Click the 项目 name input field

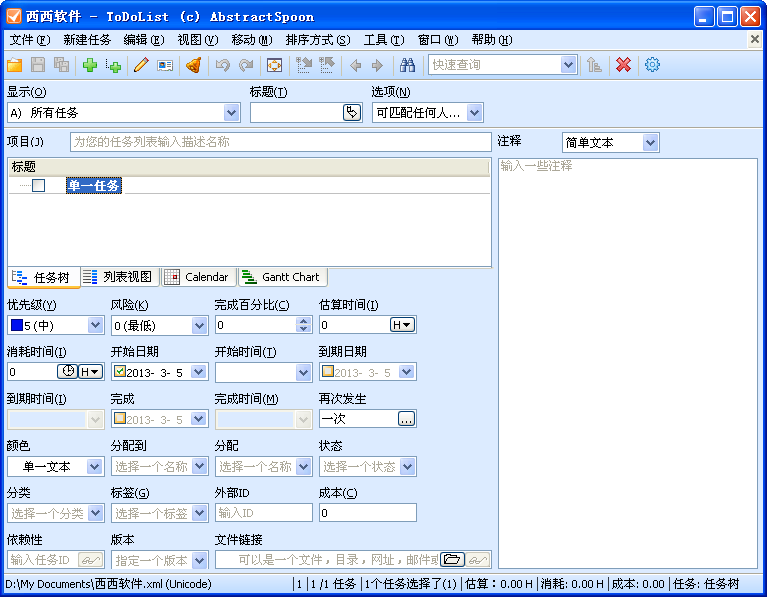pos(280,142)
